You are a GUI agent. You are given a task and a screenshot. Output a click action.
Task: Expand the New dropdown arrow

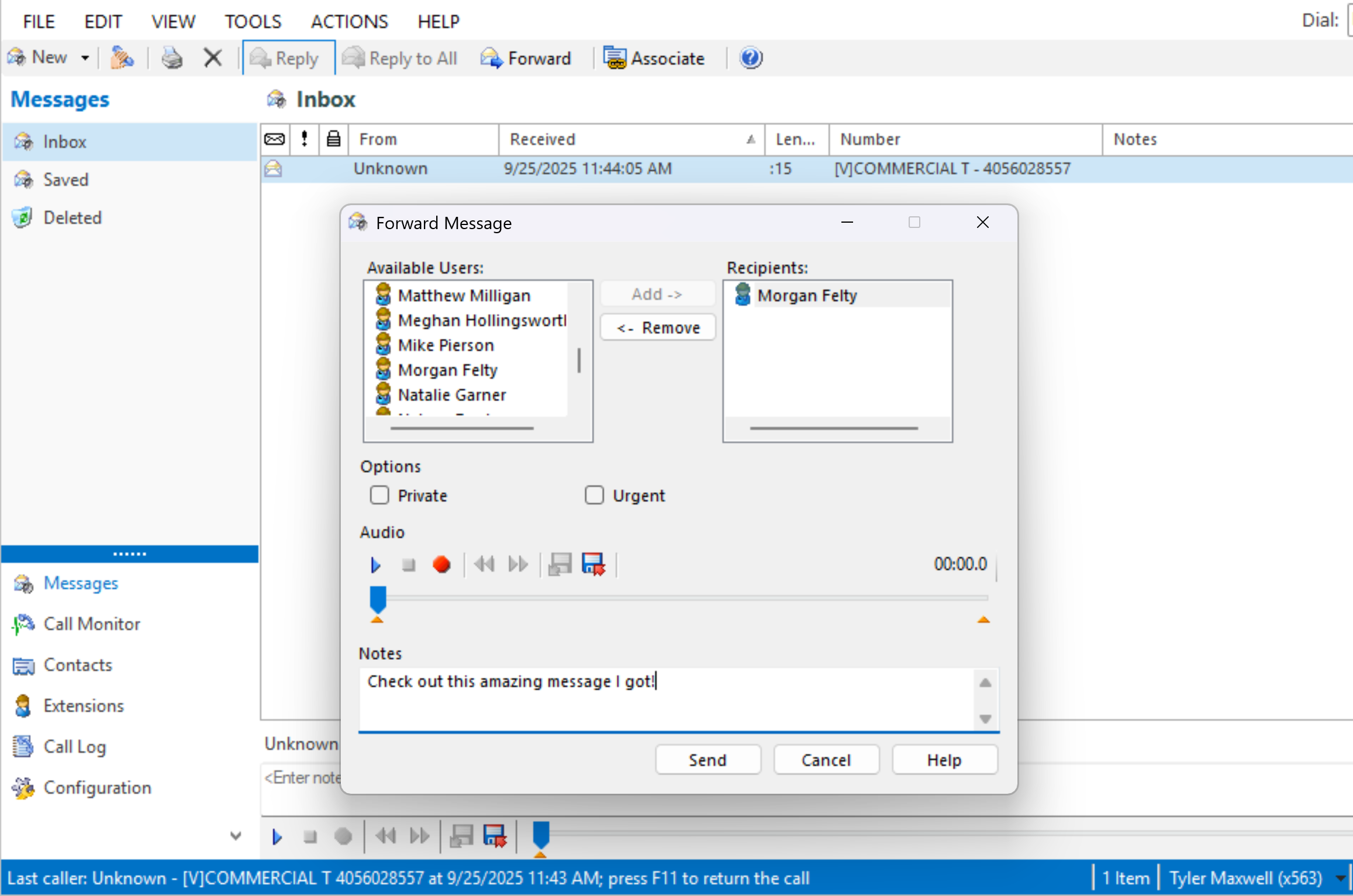coord(85,58)
